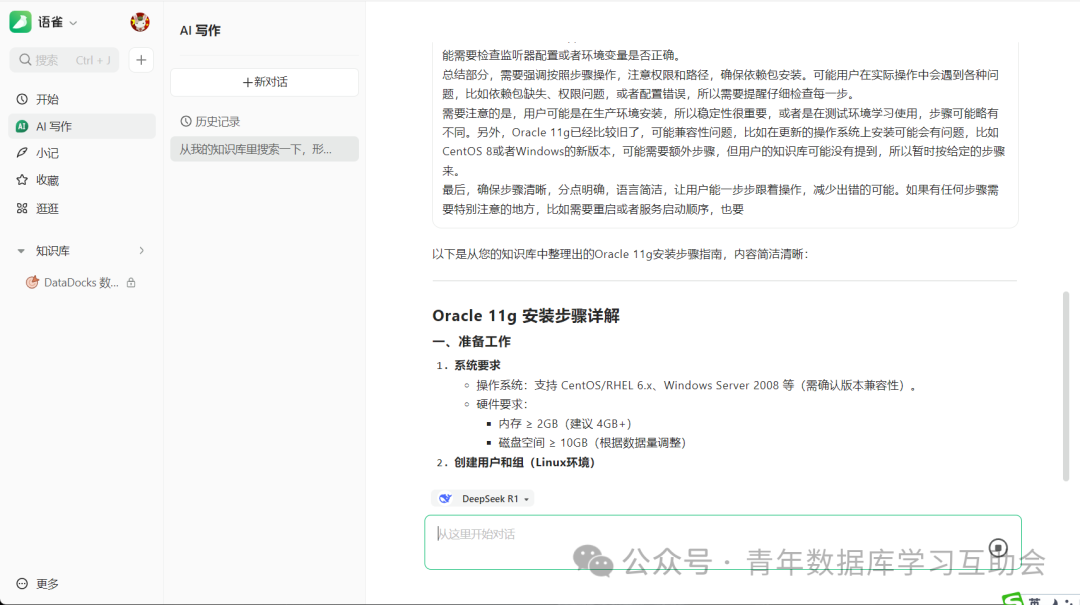Click the clock icon beside 开始
This screenshot has height=605, width=1080.
tap(22, 99)
